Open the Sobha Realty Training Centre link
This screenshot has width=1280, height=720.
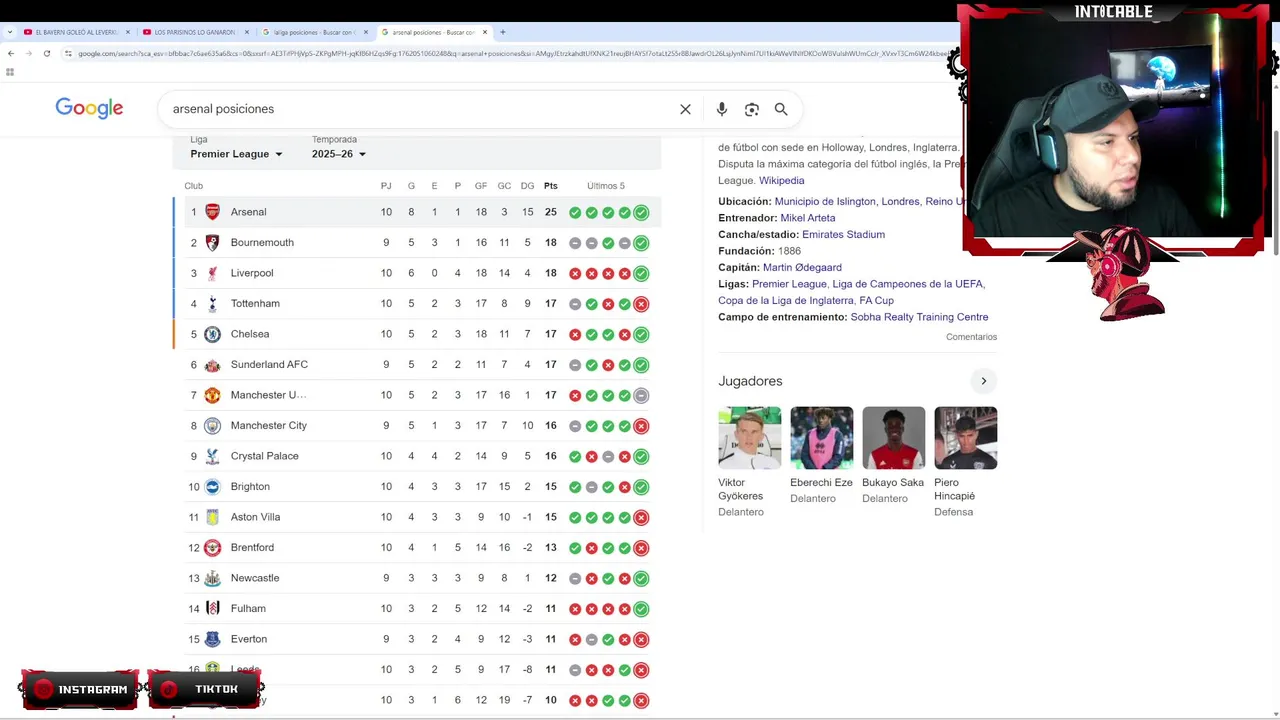[x=919, y=317]
